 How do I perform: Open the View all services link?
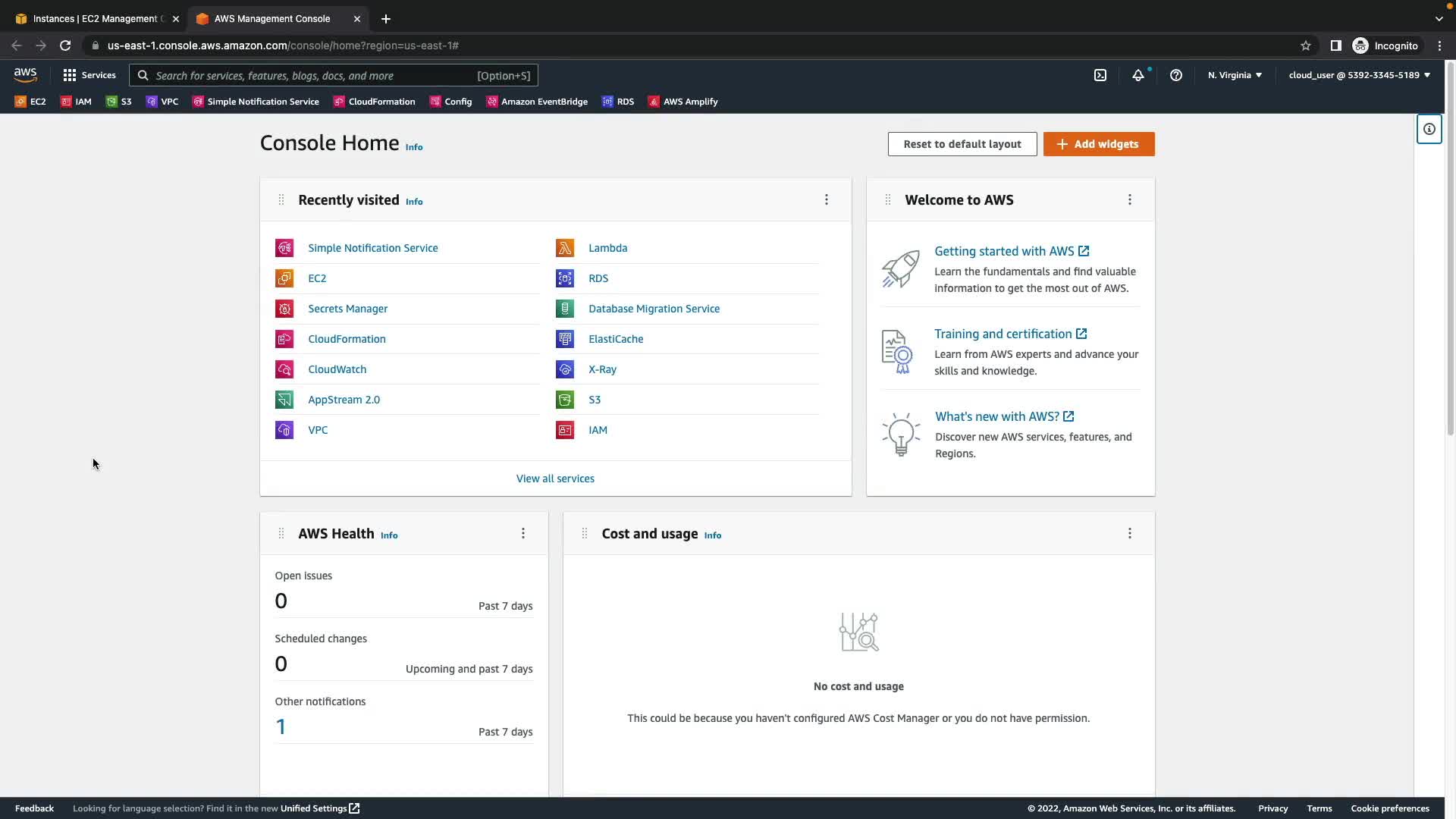555,479
